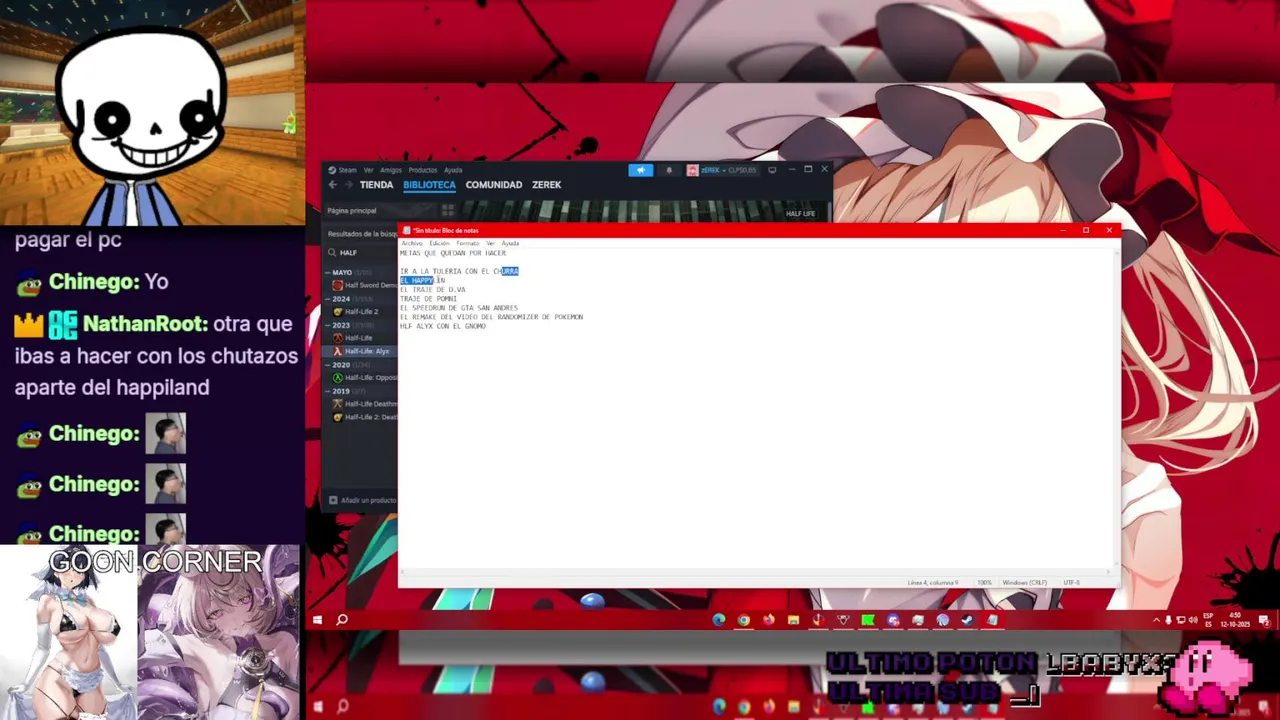Switch to Notepad via taskbar icon

[x=992, y=620]
